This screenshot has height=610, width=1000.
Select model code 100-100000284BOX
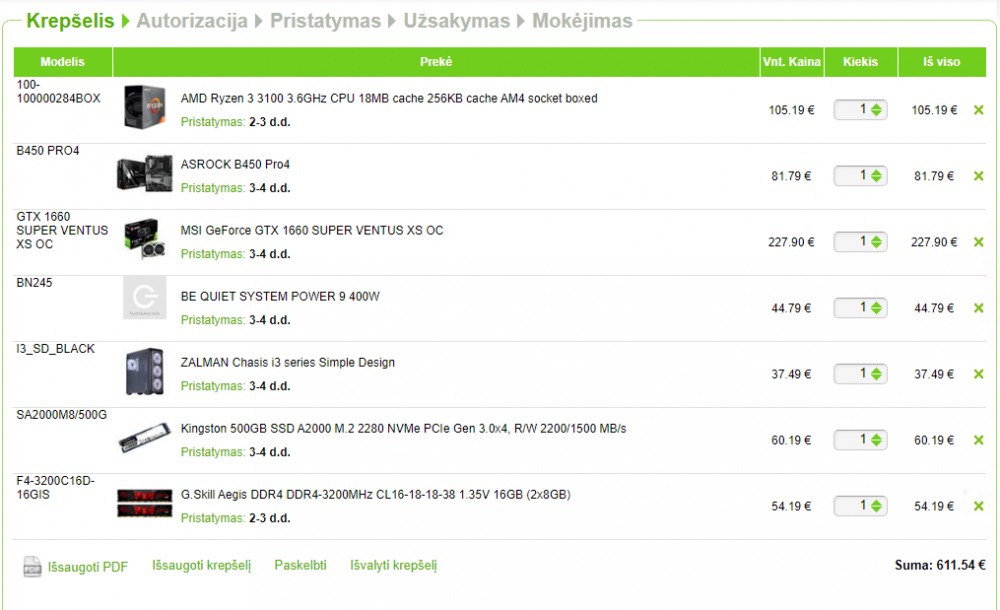[59, 91]
